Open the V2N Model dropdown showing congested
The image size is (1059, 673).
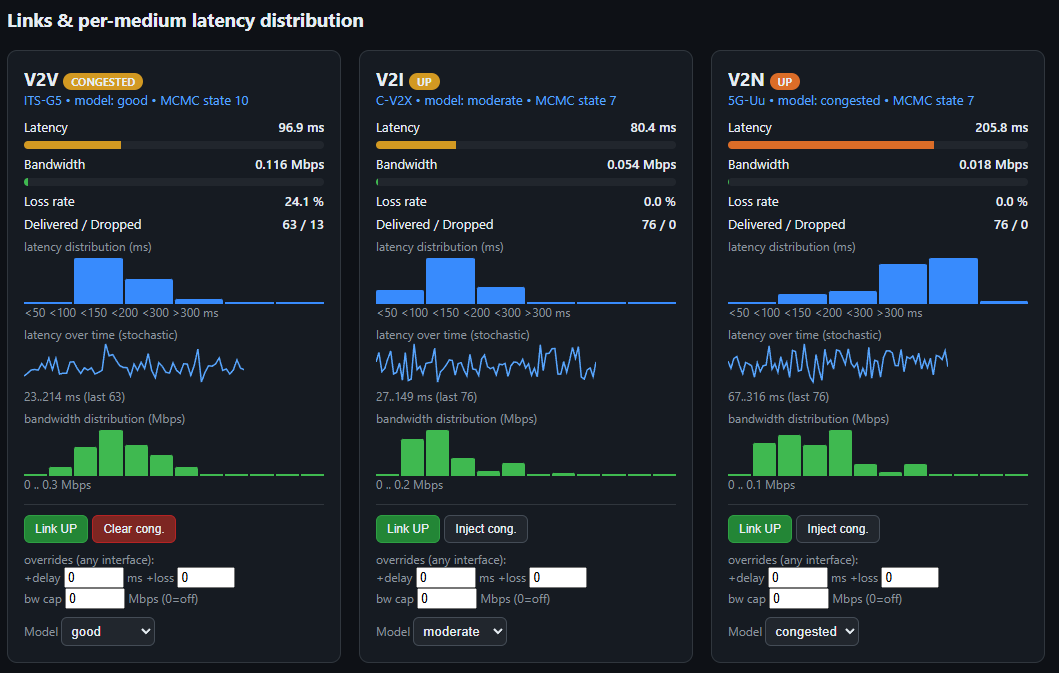coord(812,632)
